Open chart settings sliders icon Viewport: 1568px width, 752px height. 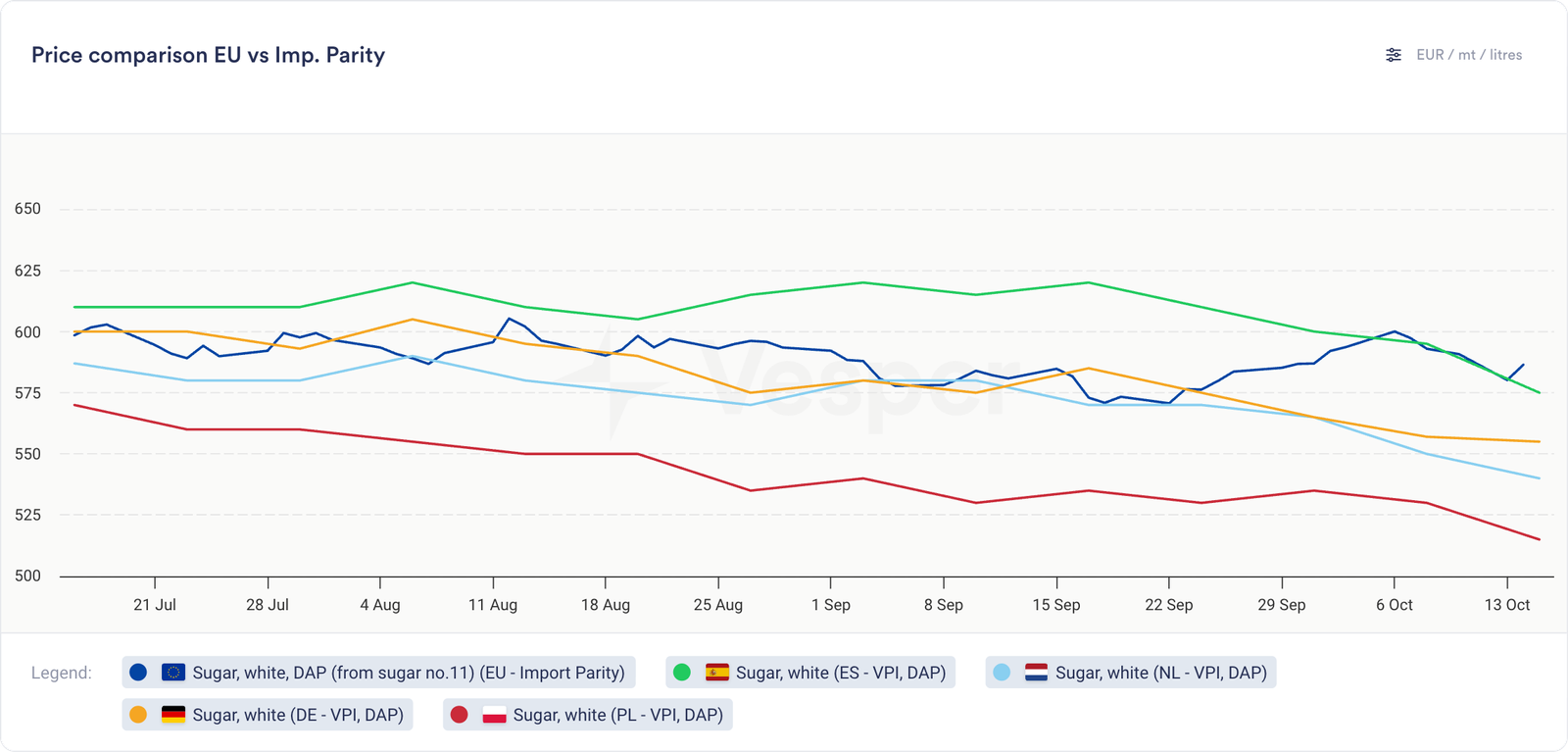pos(1393,55)
